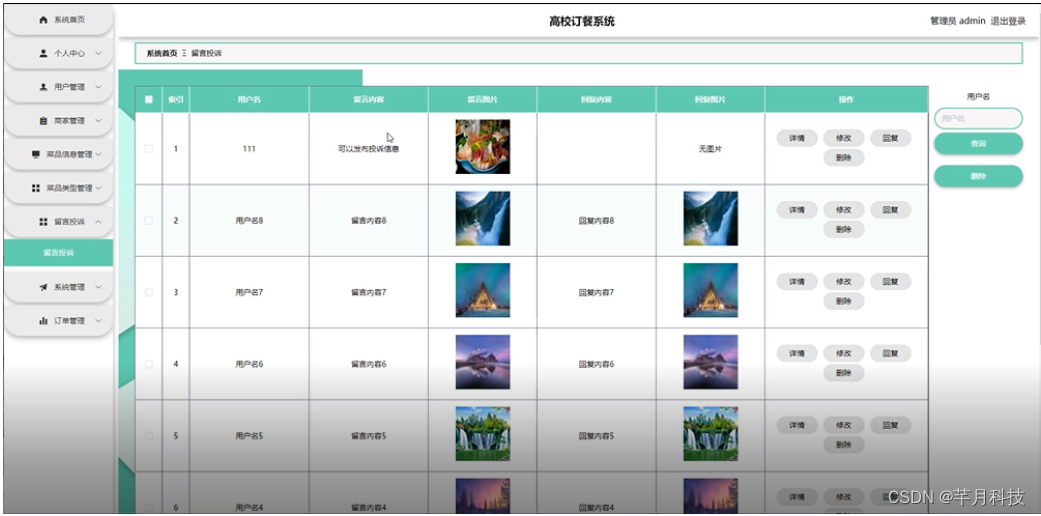Expand the 用户管理 menu chevron
The image size is (1041, 516).
(98, 87)
